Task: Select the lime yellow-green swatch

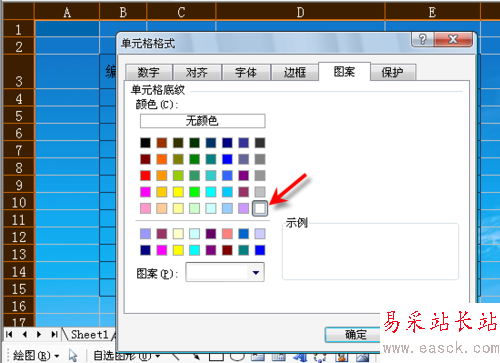Action: coord(178,176)
